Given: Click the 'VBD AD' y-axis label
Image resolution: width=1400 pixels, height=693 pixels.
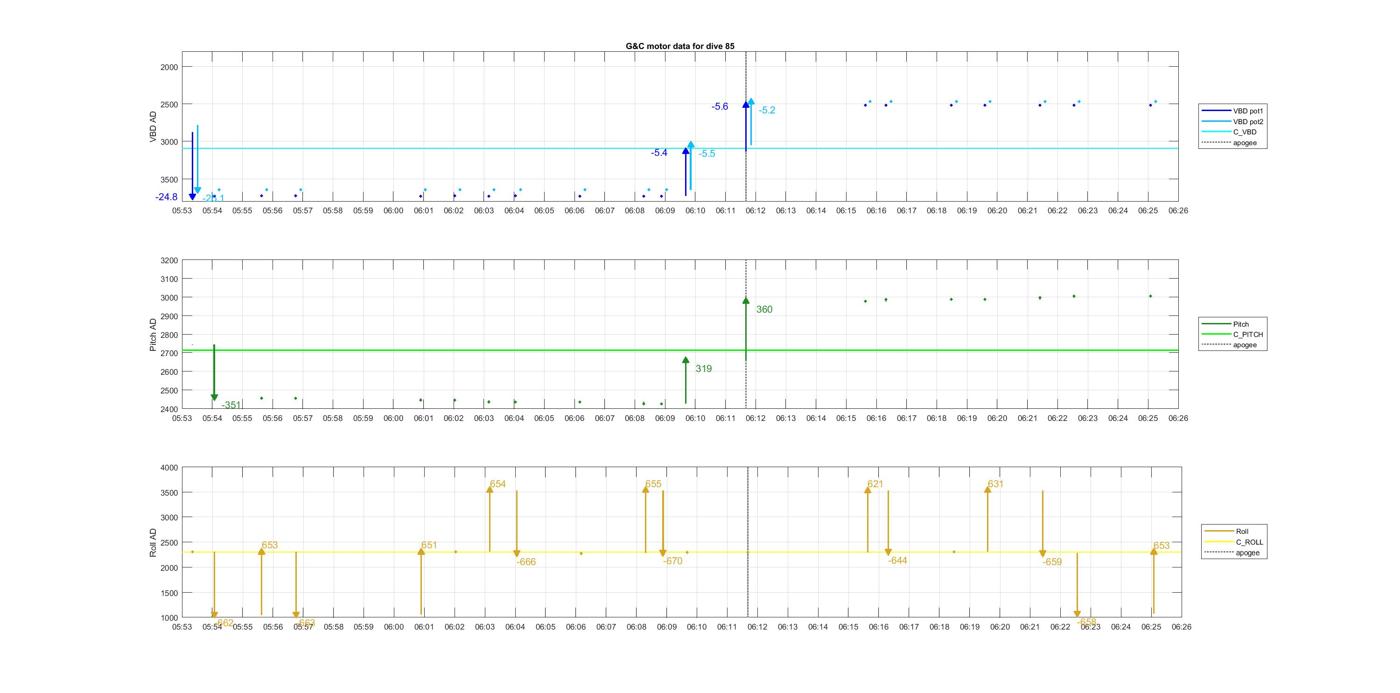Looking at the screenshot, I should click(153, 127).
